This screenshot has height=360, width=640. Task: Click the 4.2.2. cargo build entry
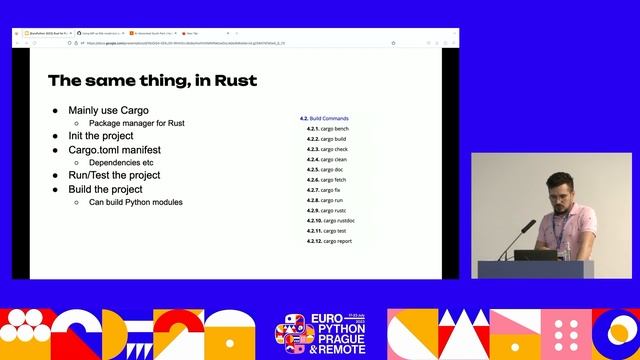click(326, 139)
